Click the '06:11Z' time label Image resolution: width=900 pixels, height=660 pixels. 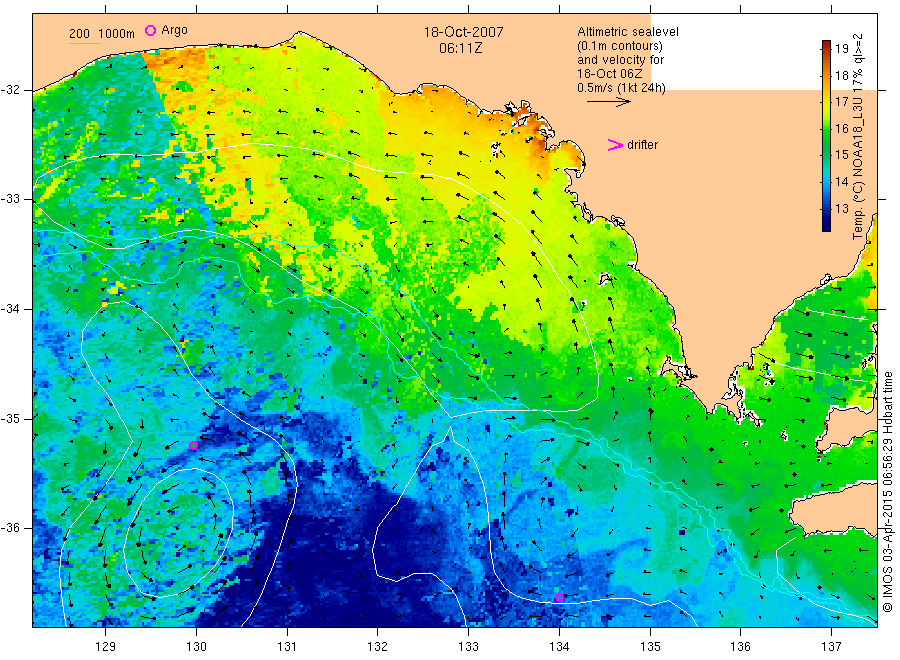tap(460, 48)
